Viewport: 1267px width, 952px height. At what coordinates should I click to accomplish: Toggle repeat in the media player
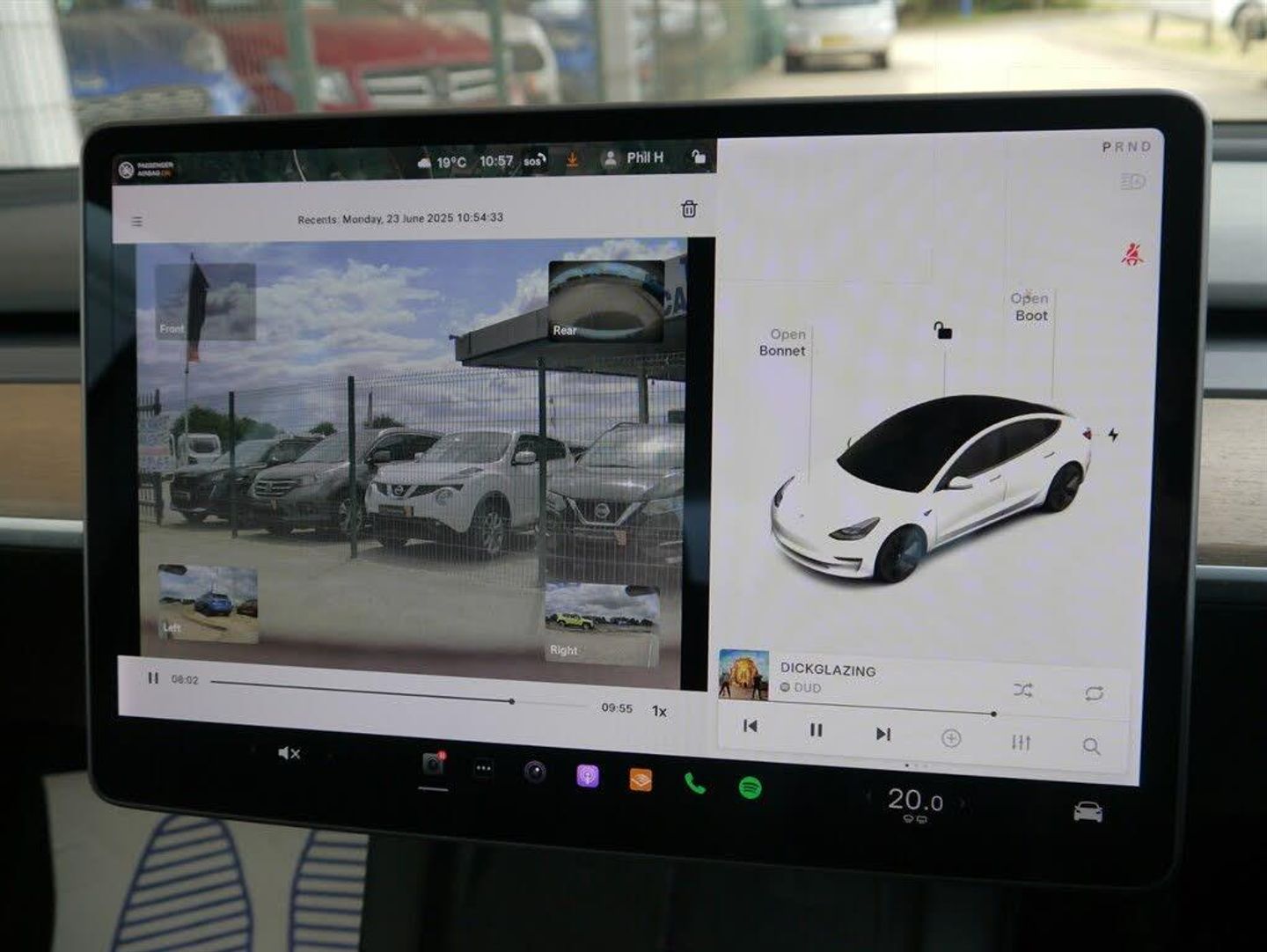click(x=1094, y=693)
